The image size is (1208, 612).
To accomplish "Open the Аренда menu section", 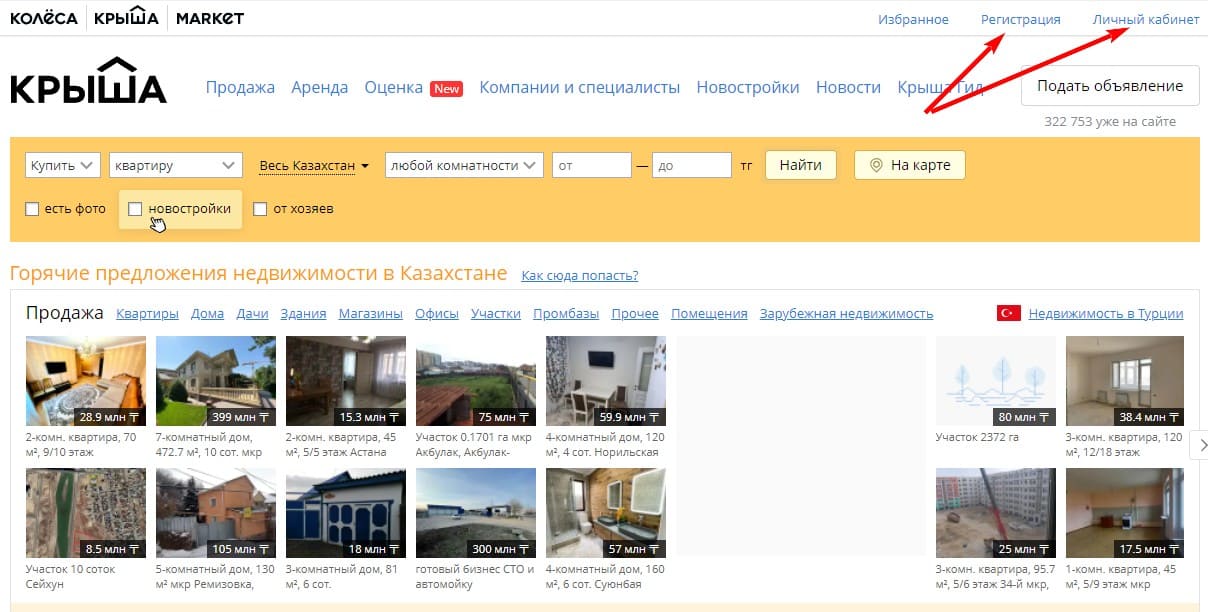I will coord(319,87).
